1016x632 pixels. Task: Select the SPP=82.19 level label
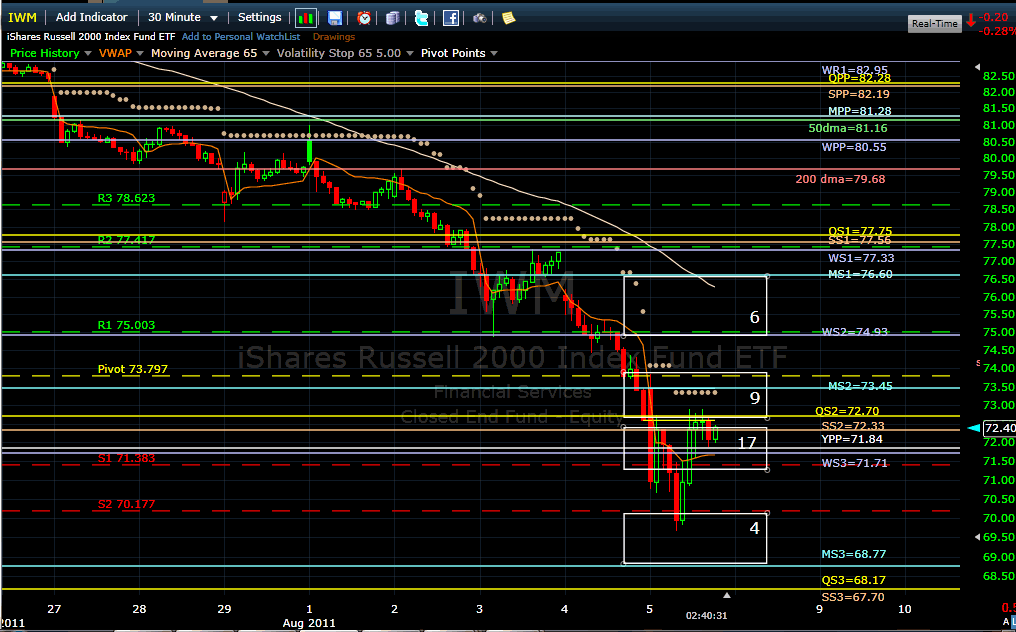pos(859,94)
